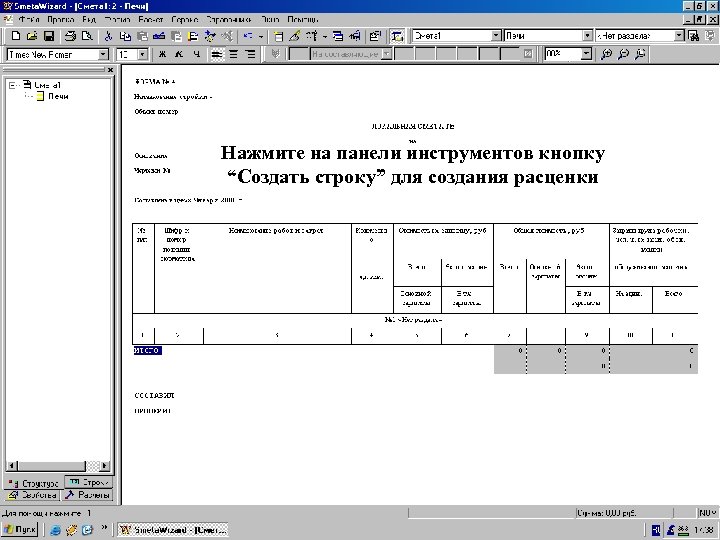This screenshot has height=540, width=720.
Task: Open the Печи object combo box
Action: (x=587, y=36)
